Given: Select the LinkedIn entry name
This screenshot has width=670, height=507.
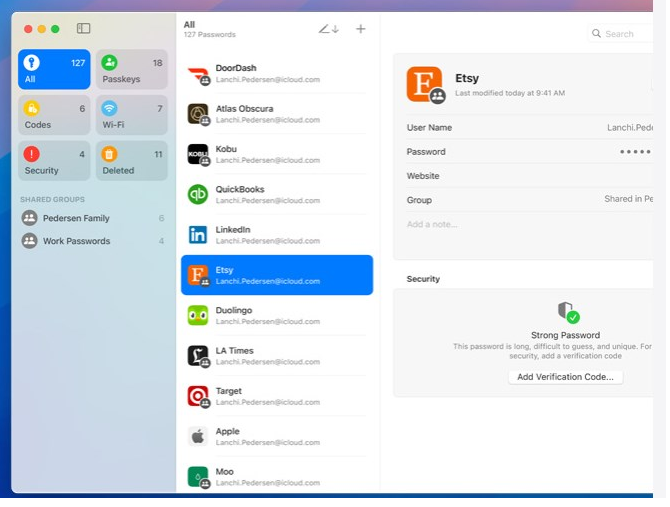Looking at the screenshot, I should 233,229.
